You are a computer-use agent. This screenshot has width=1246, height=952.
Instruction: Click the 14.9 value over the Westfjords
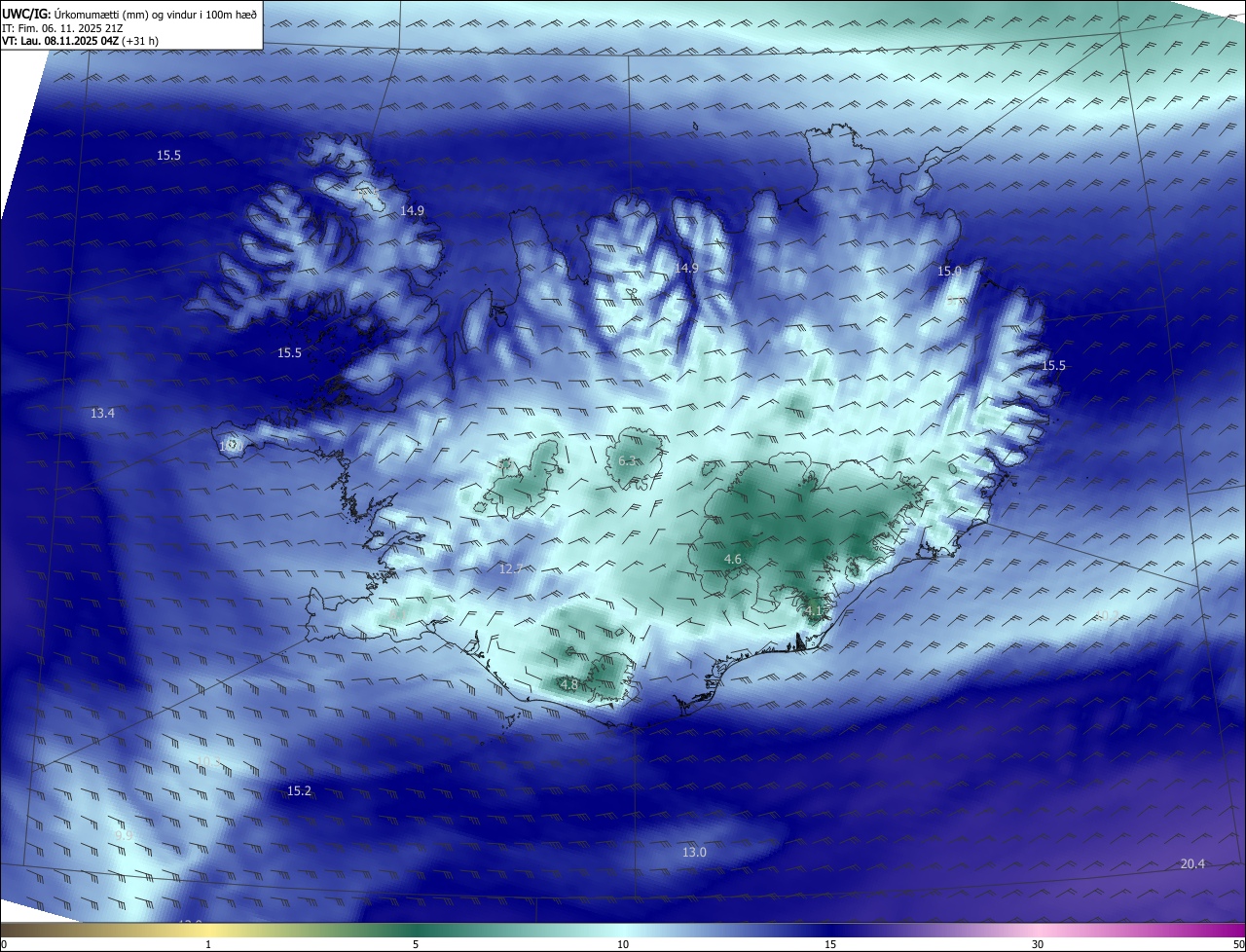[412, 211]
